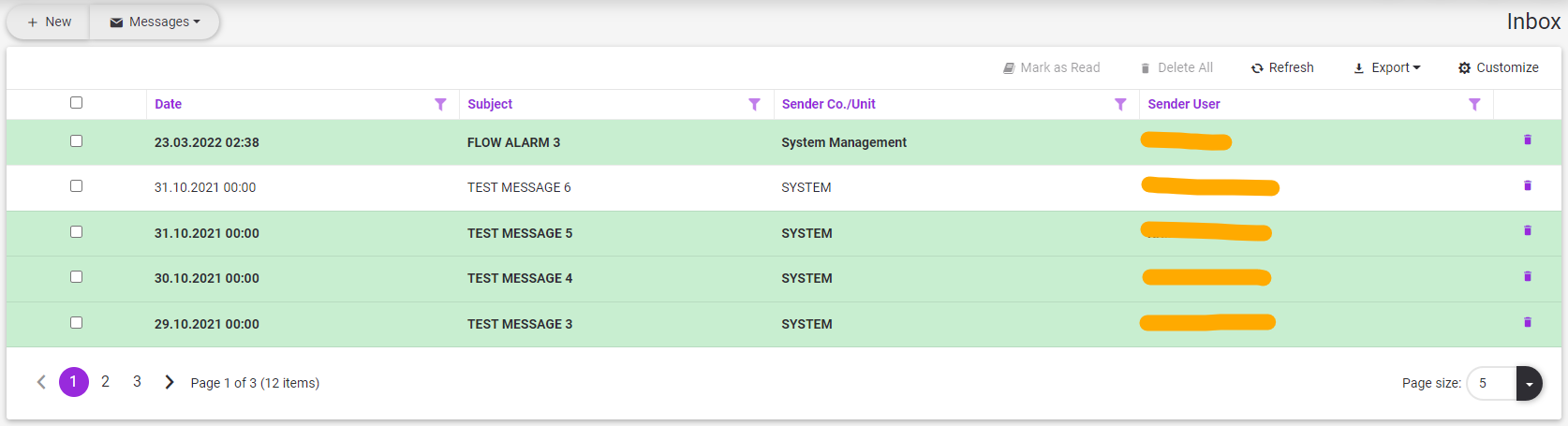Click the New message button
The width and height of the screenshot is (1568, 426).
49,22
